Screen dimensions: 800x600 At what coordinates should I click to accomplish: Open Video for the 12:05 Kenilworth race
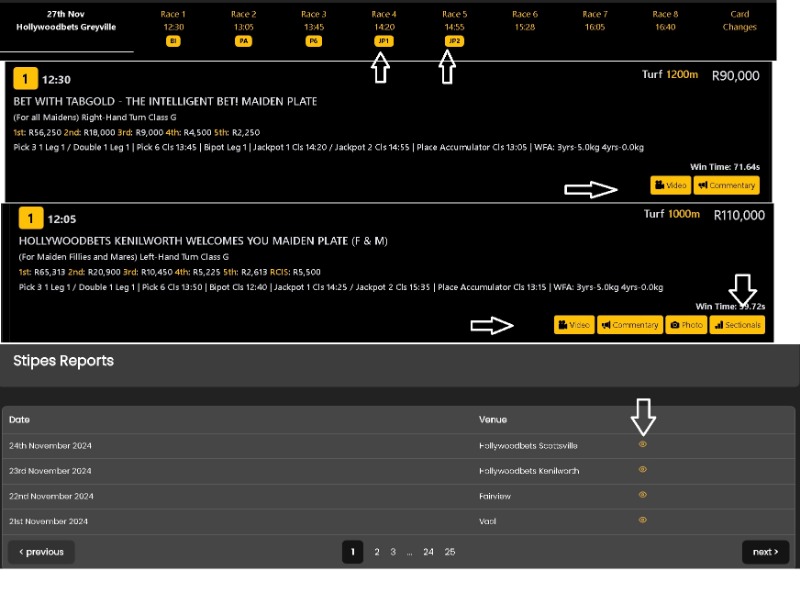(574, 325)
